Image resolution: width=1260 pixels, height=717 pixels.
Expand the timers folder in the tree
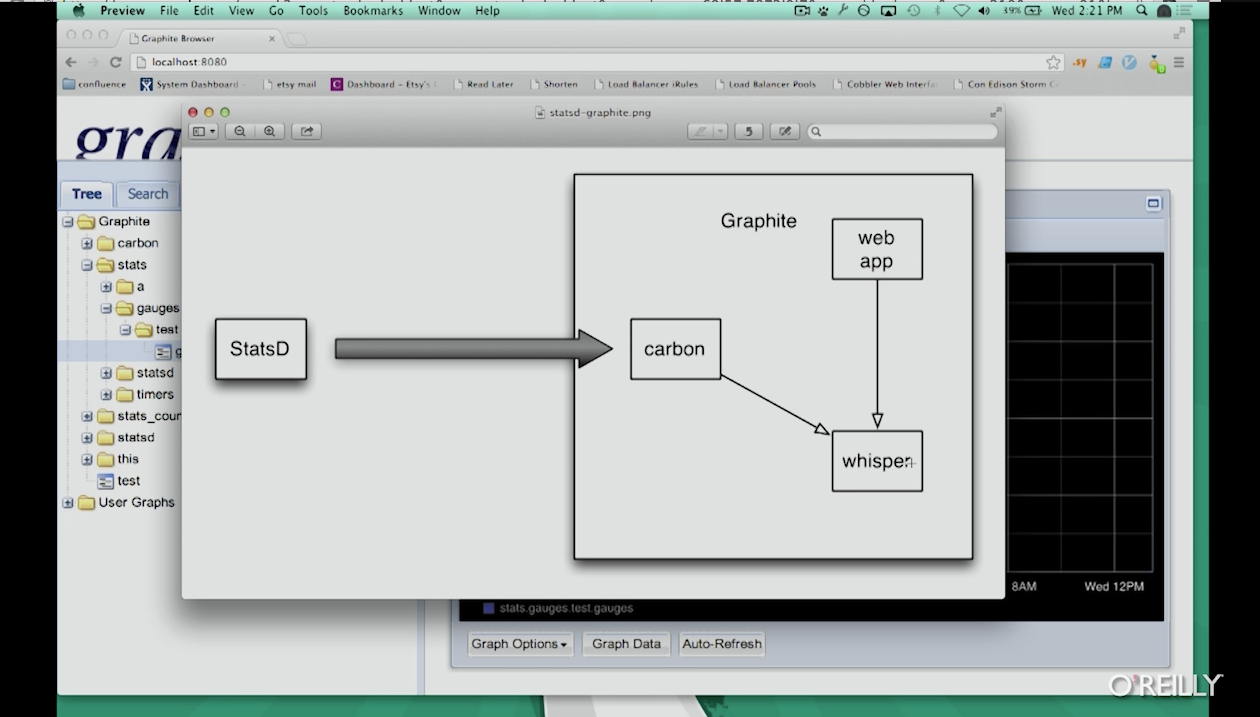[106, 394]
